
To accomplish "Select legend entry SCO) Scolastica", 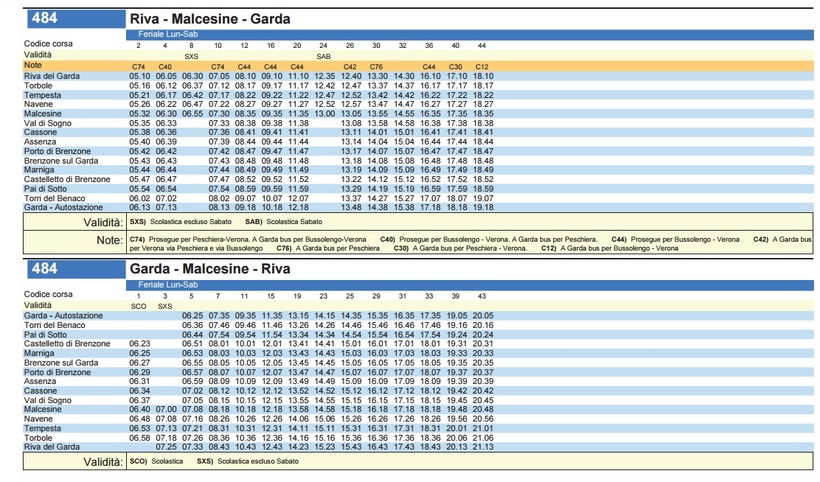I will click(x=156, y=462).
